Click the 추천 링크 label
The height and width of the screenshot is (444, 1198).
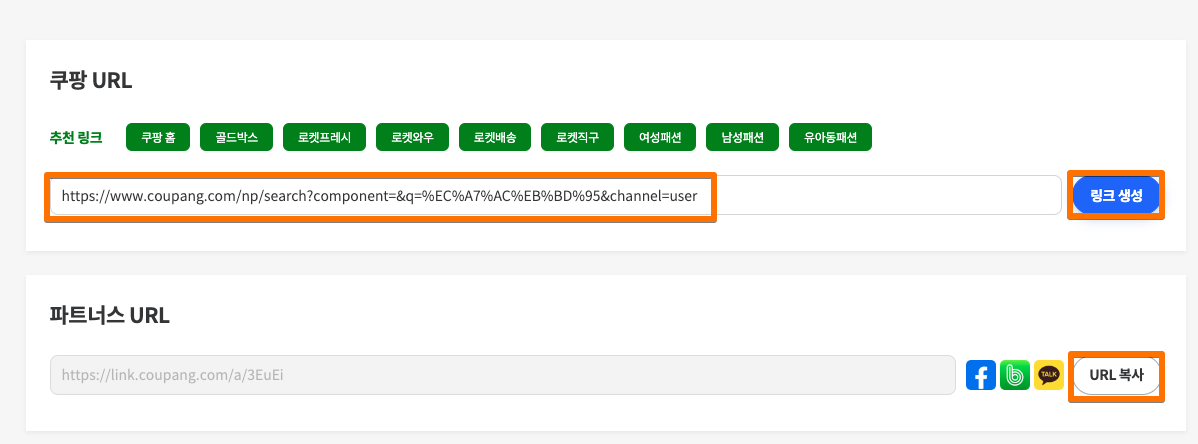tap(76, 138)
